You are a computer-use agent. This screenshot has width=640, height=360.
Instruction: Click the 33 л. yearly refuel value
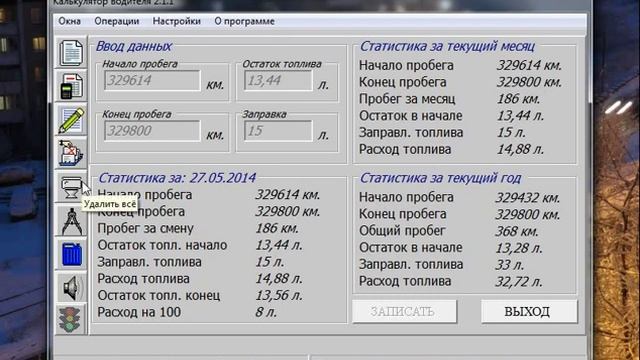[509, 265]
